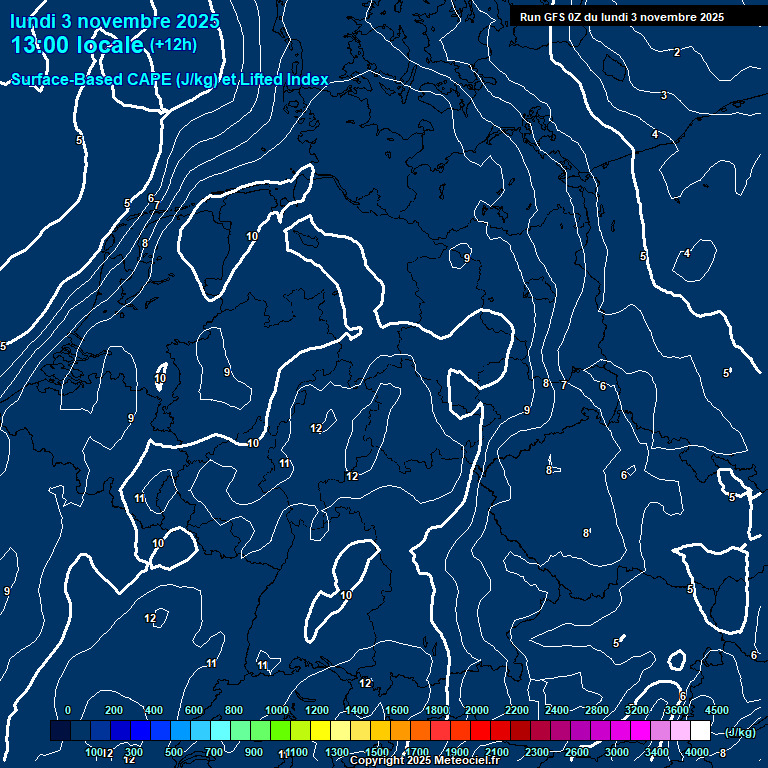
Task: Click the 'Run GFS 0Z du lundi 3 novembre 2025' banner
Action: [x=622, y=17]
